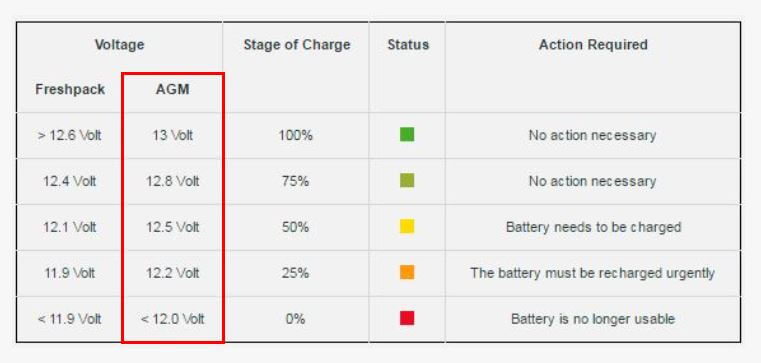Click the orange 25% status square
This screenshot has width=761, height=363.
(x=407, y=272)
